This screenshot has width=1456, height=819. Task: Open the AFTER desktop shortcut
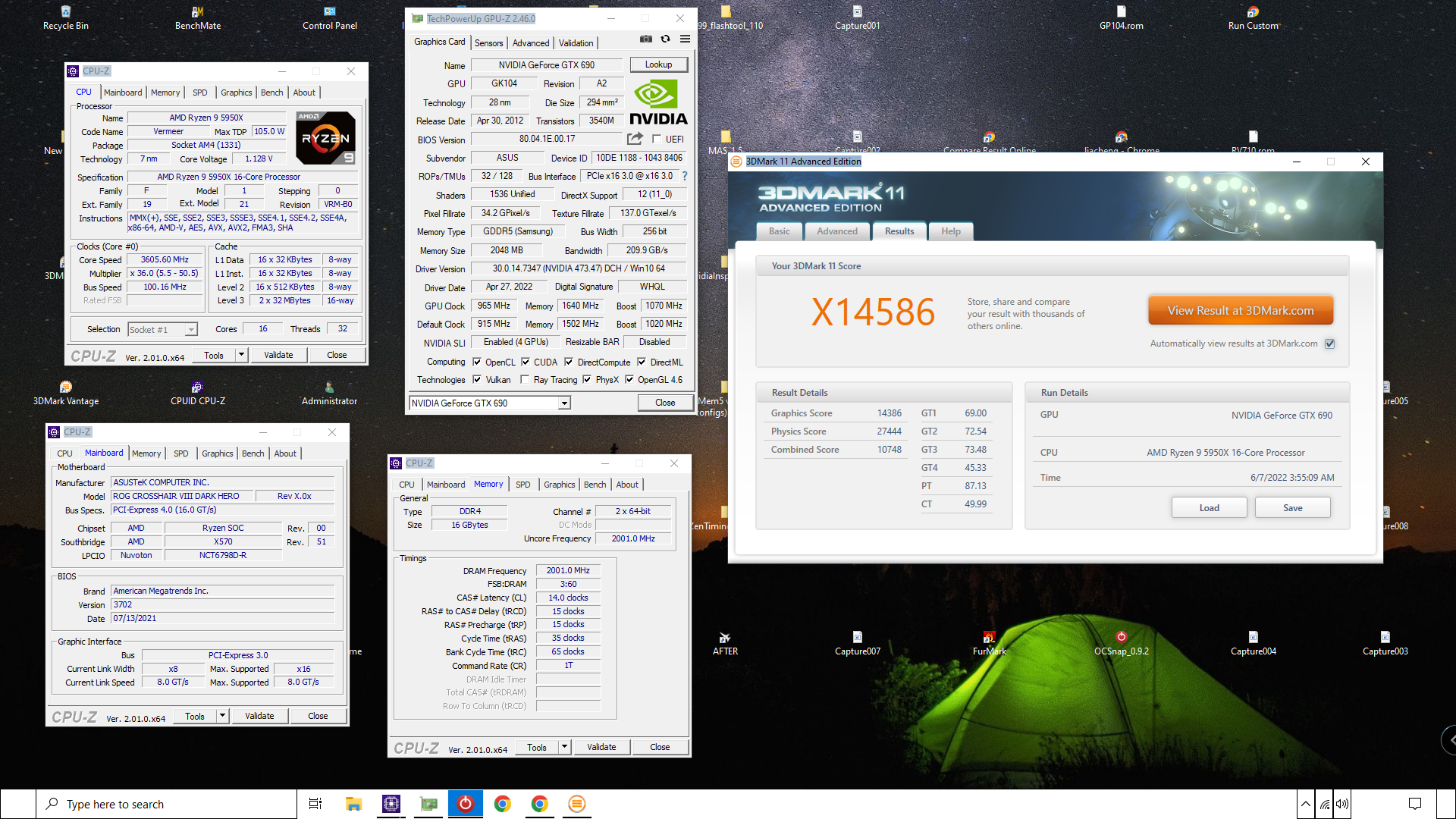[x=726, y=643]
